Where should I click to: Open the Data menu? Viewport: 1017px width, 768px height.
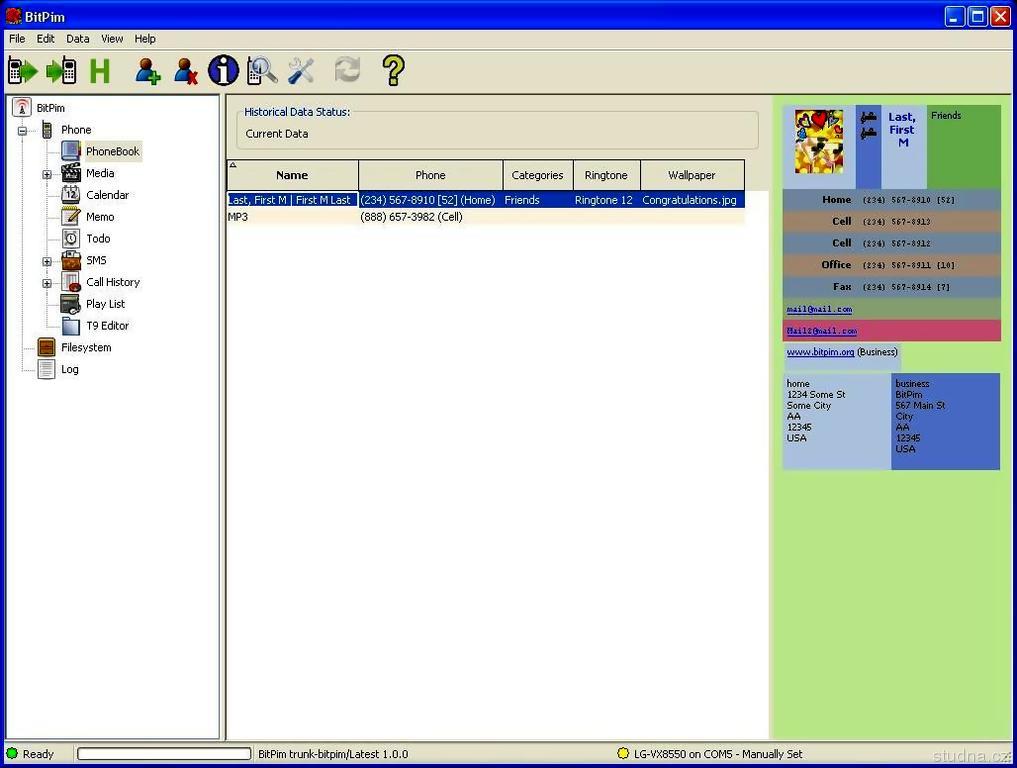point(78,39)
